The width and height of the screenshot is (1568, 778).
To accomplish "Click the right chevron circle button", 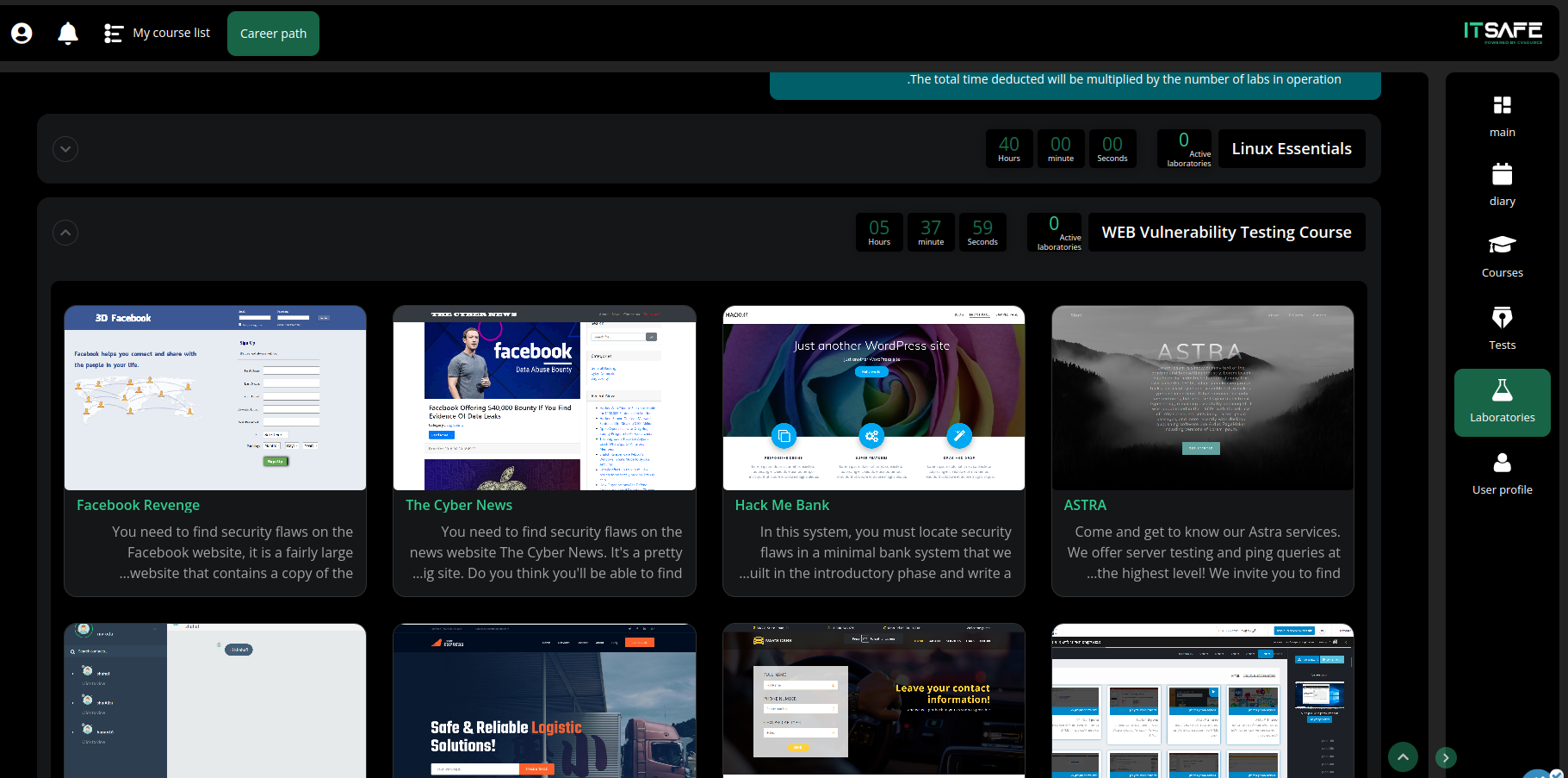I will click(x=1446, y=757).
